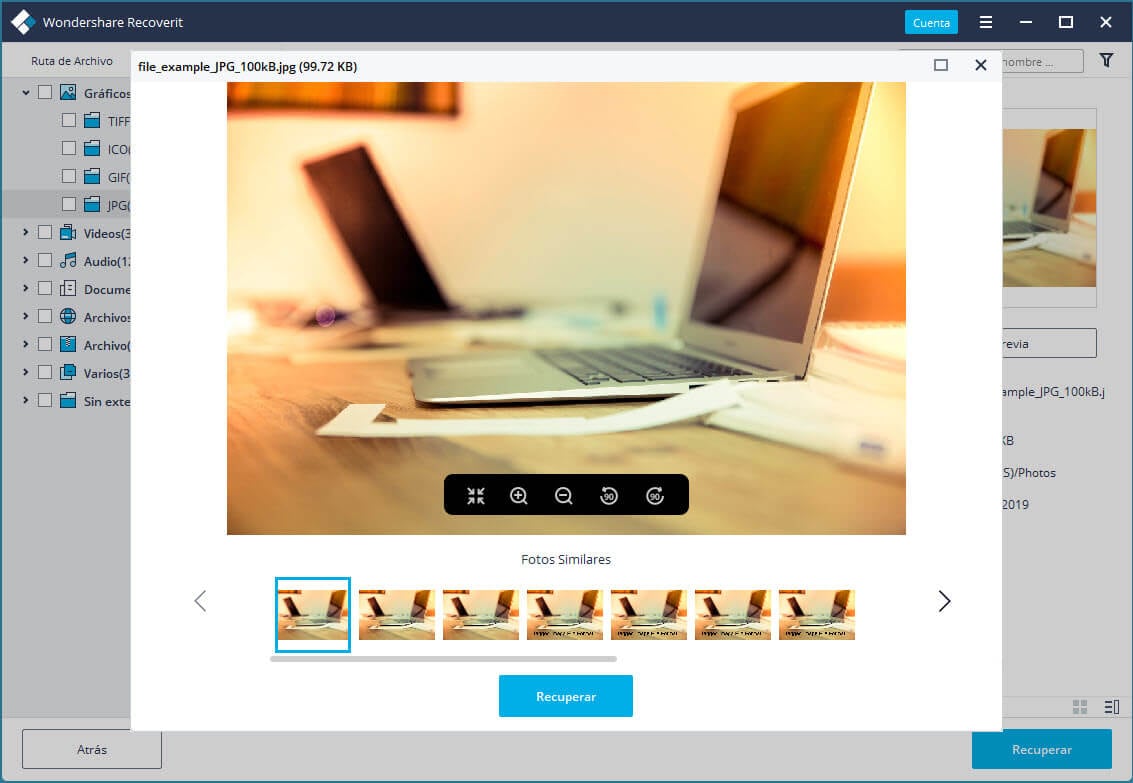Click the Wondershare Recoverit logo
The width and height of the screenshot is (1133, 783).
click(x=23, y=22)
